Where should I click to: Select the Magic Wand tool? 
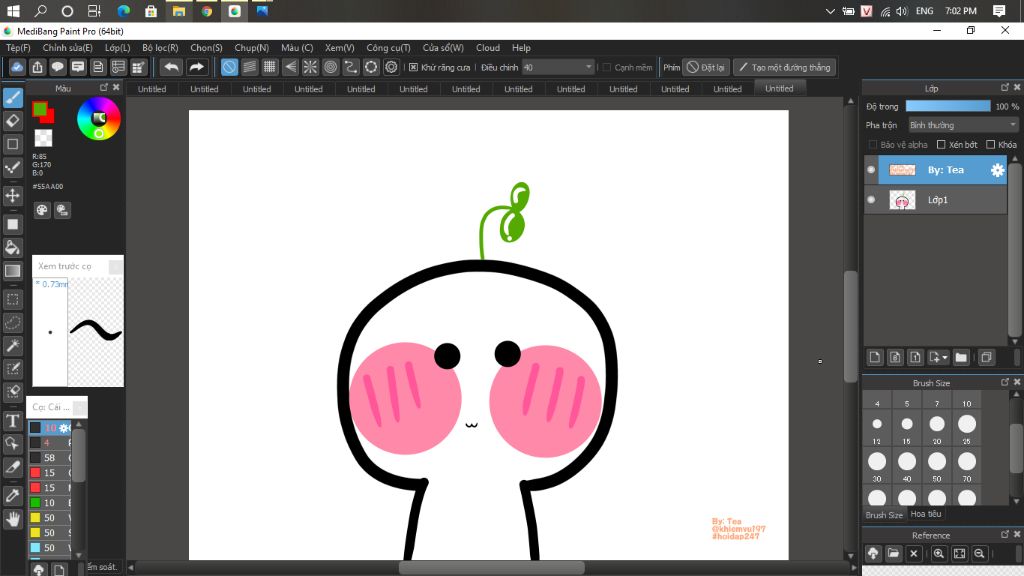pyautogui.click(x=12, y=345)
